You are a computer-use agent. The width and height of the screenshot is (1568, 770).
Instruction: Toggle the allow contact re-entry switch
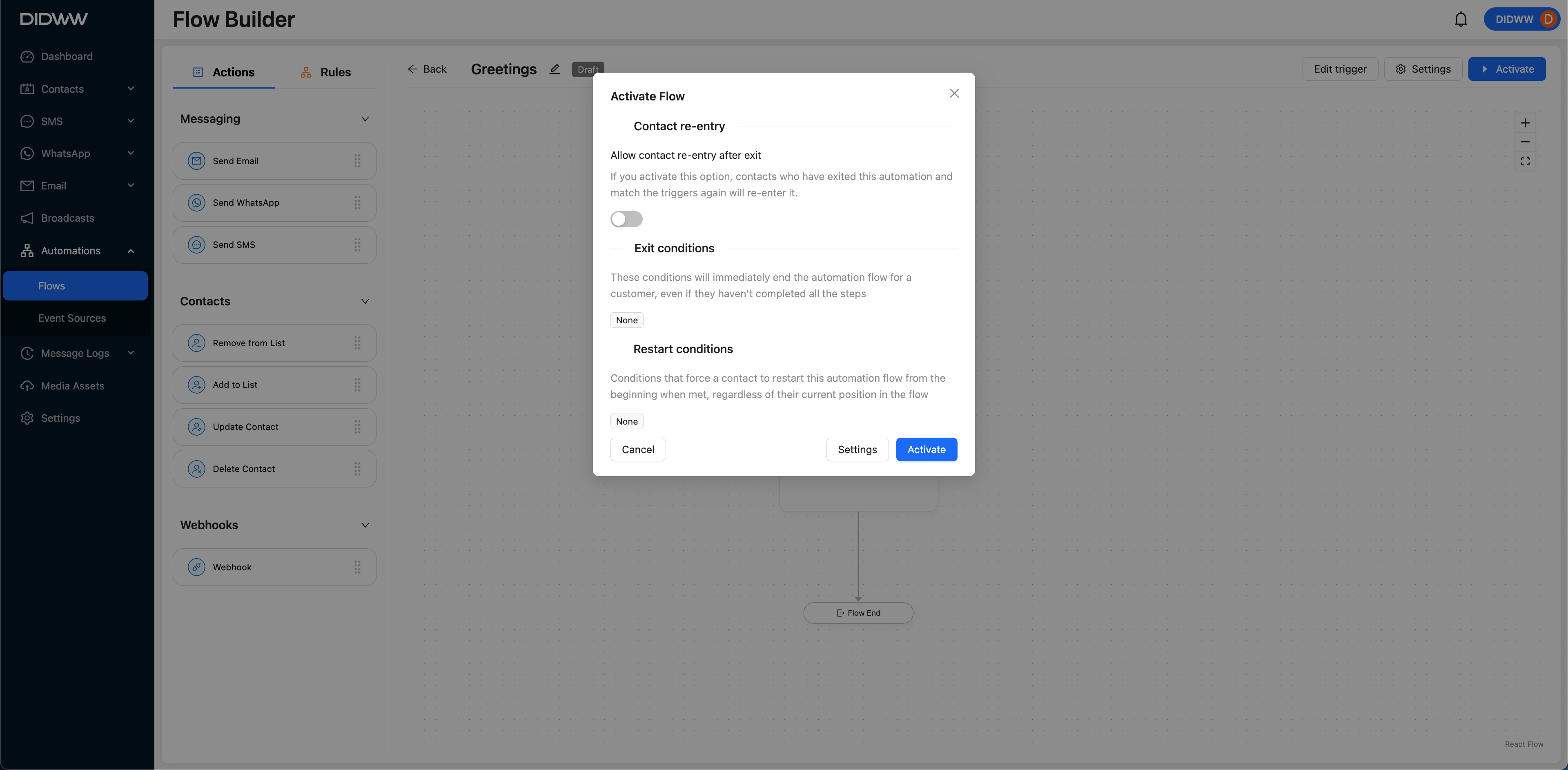click(626, 219)
